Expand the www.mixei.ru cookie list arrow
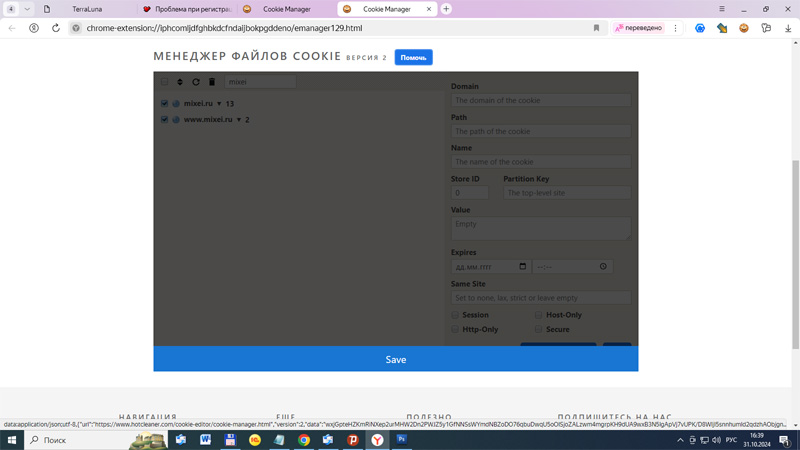The width and height of the screenshot is (800, 450). click(x=239, y=120)
